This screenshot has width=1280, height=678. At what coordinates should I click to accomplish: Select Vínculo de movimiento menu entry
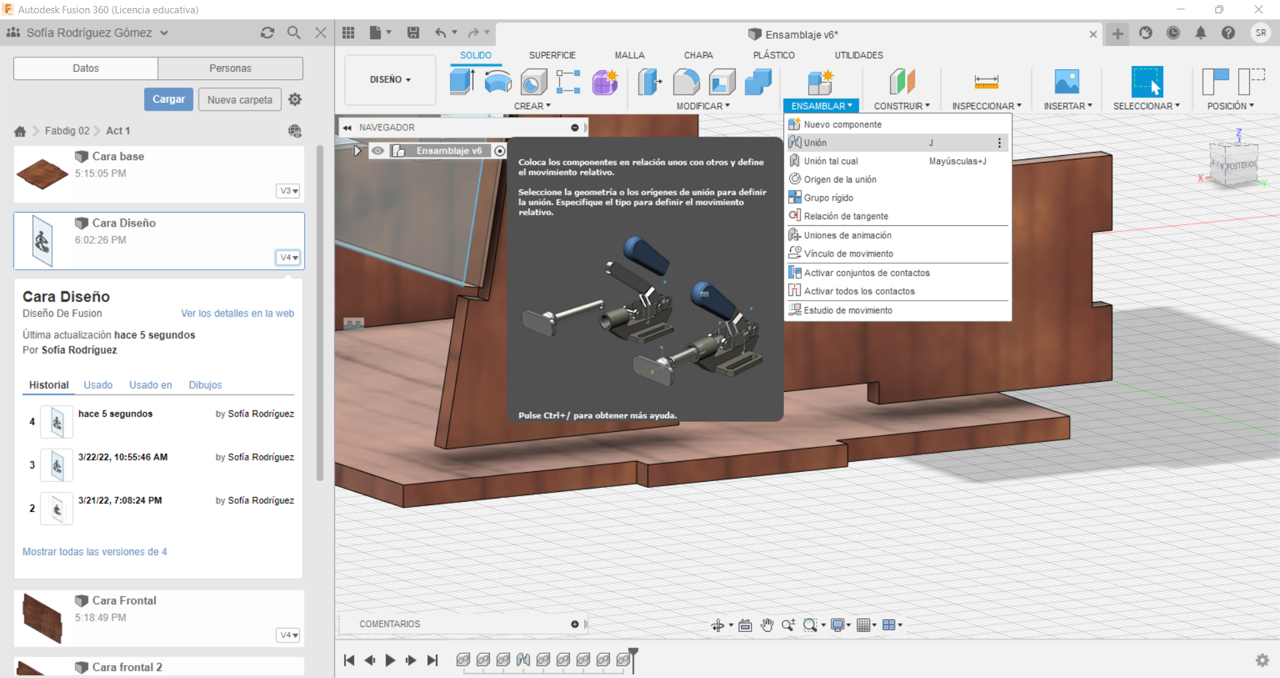coord(897,254)
